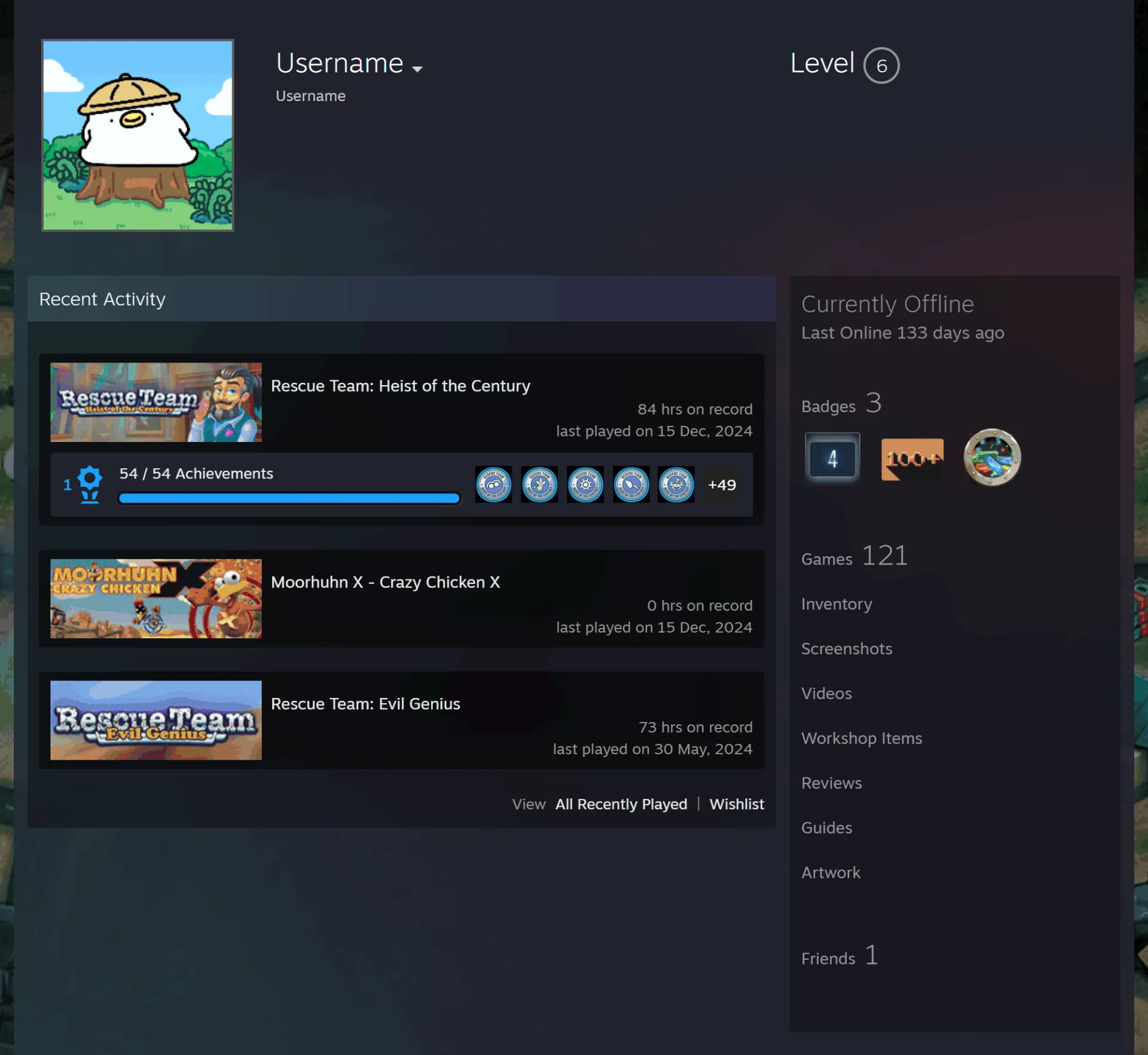This screenshot has height=1055, width=1148.
Task: Open the level 4 blue badge
Action: click(x=832, y=458)
